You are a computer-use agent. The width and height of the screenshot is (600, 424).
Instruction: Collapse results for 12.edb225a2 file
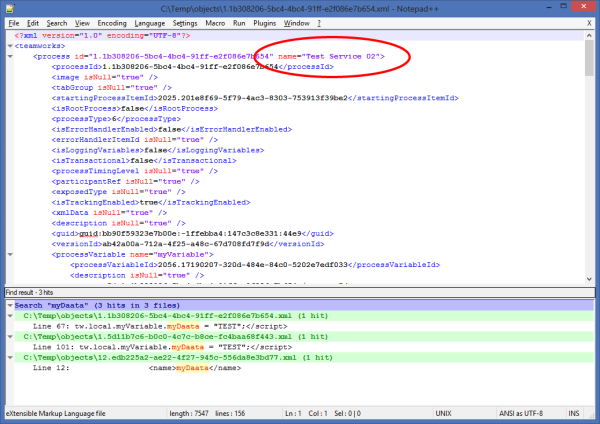pyautogui.click(x=10, y=357)
